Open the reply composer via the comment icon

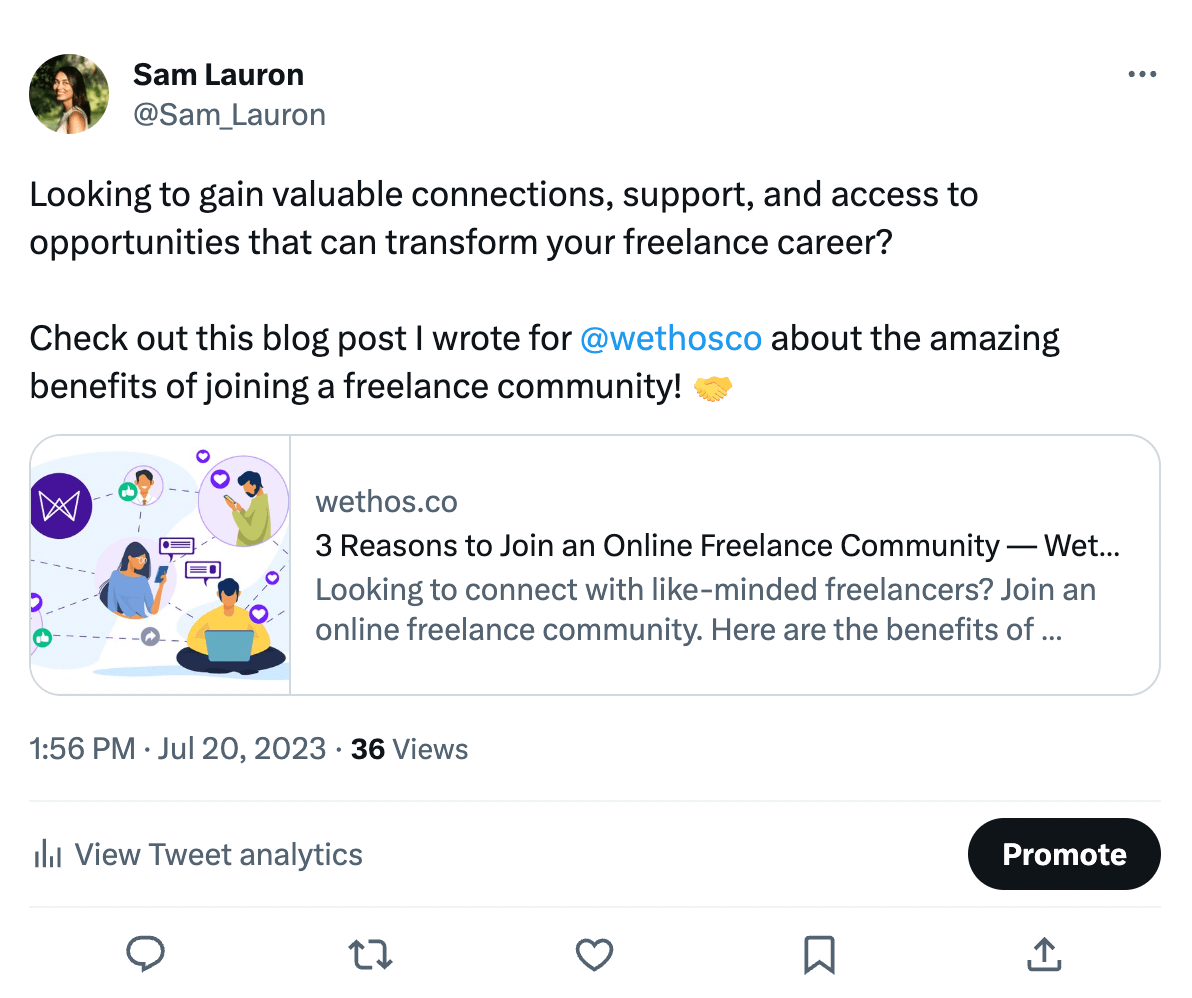(x=146, y=955)
